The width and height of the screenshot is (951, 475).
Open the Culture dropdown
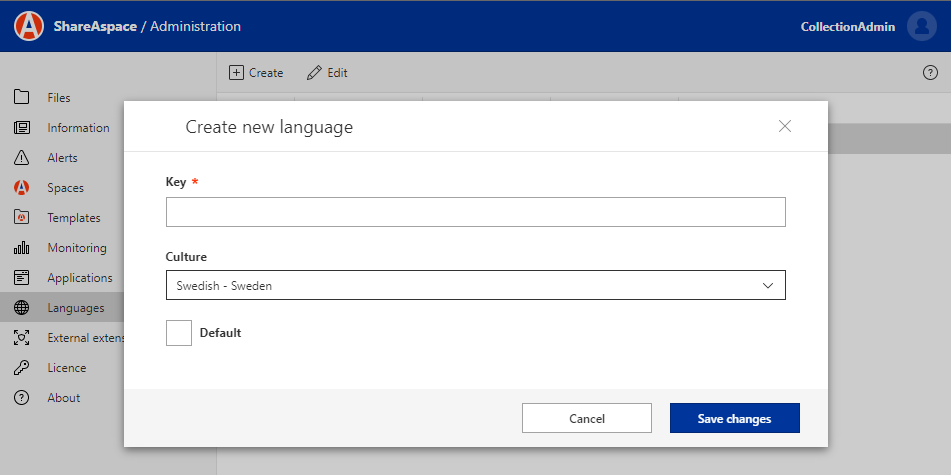476,285
